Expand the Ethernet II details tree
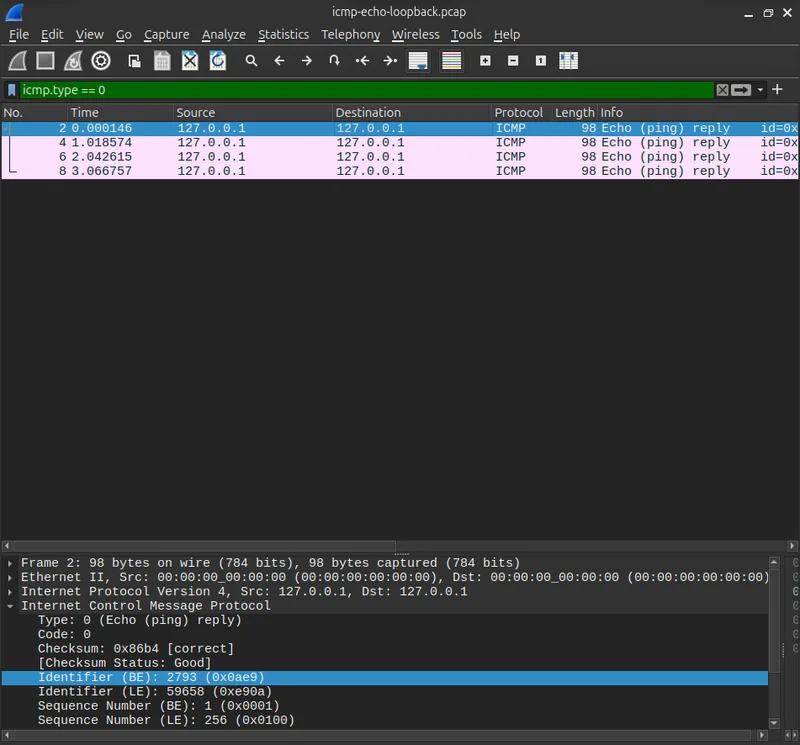Screen dimensions: 800x745 [10, 578]
